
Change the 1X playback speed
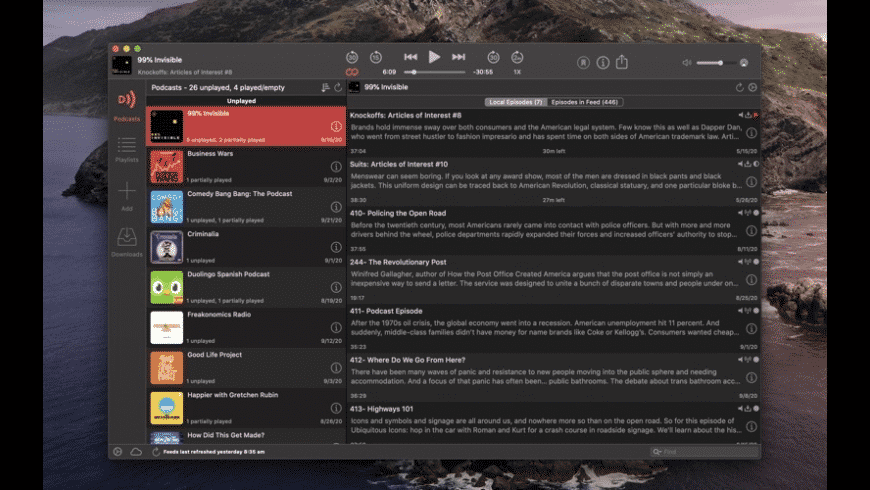point(517,72)
